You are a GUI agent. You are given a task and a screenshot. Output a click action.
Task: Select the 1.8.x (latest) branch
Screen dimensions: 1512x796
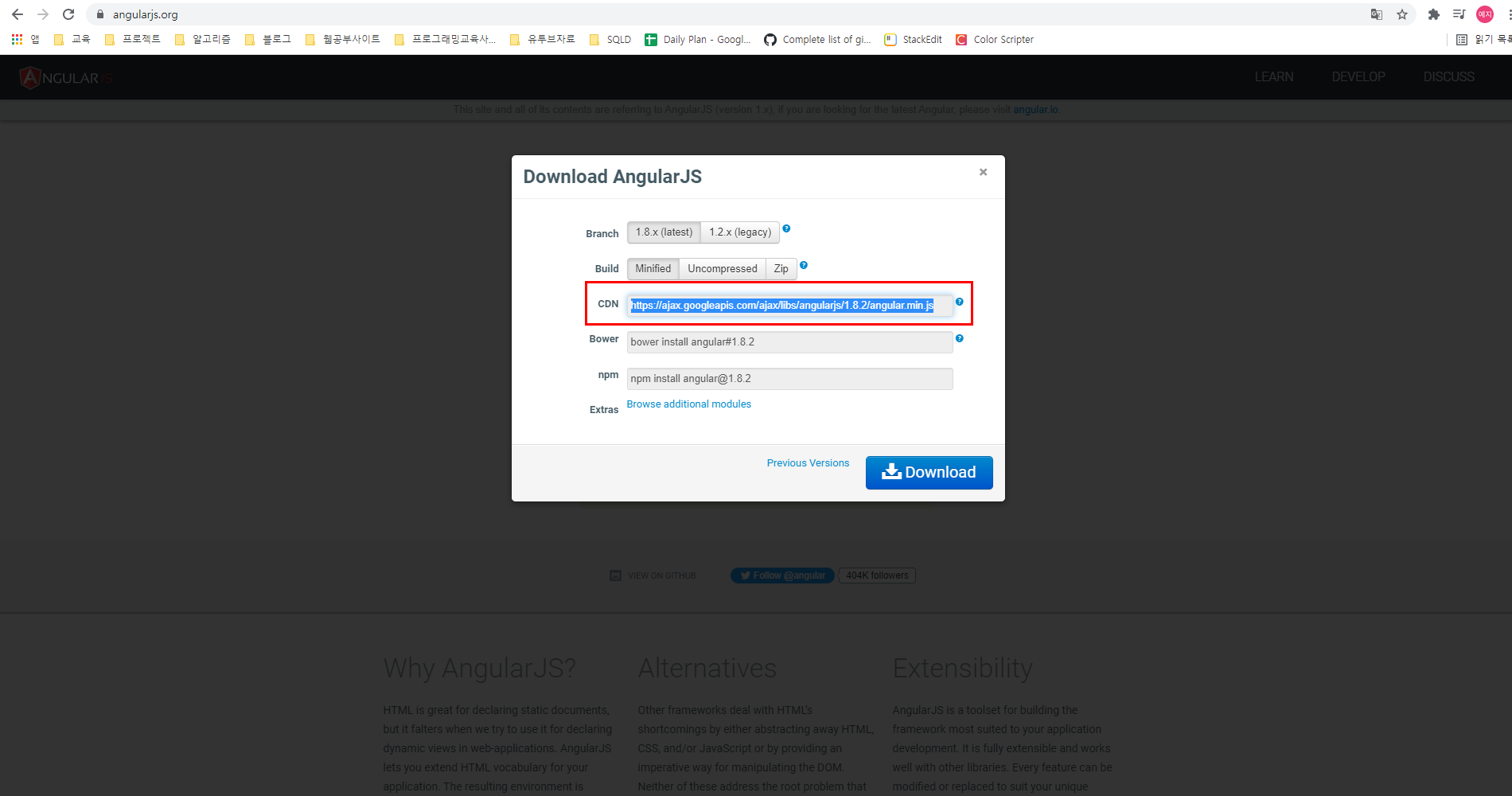(664, 232)
